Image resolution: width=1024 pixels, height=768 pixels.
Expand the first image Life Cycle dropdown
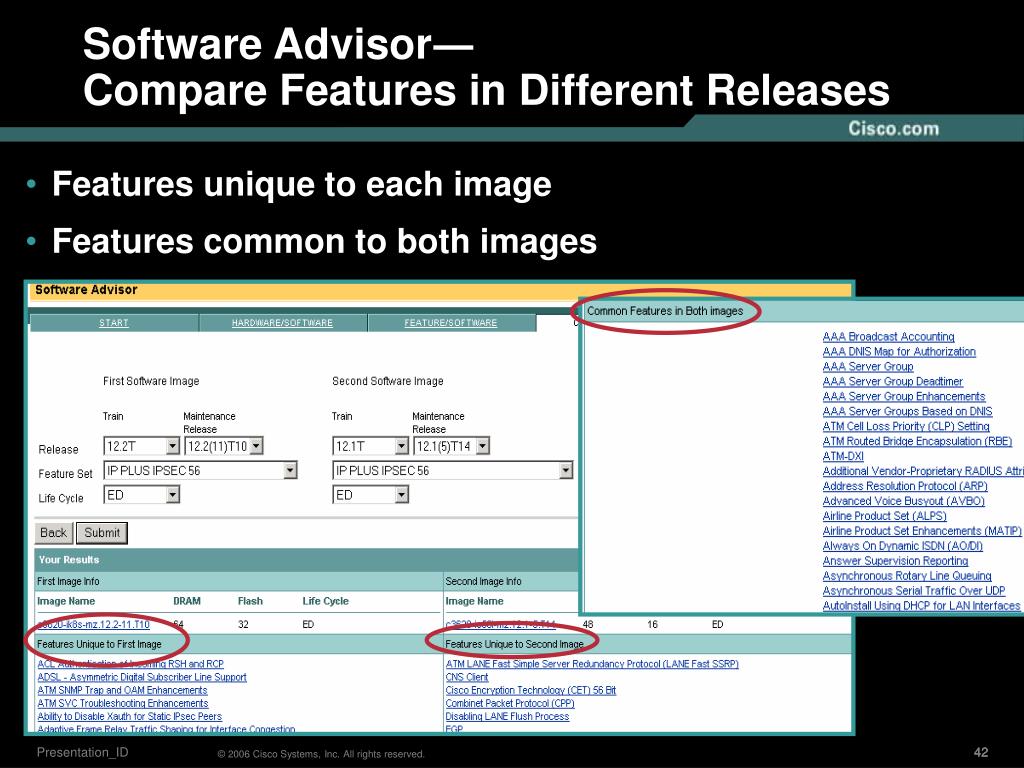141,495
